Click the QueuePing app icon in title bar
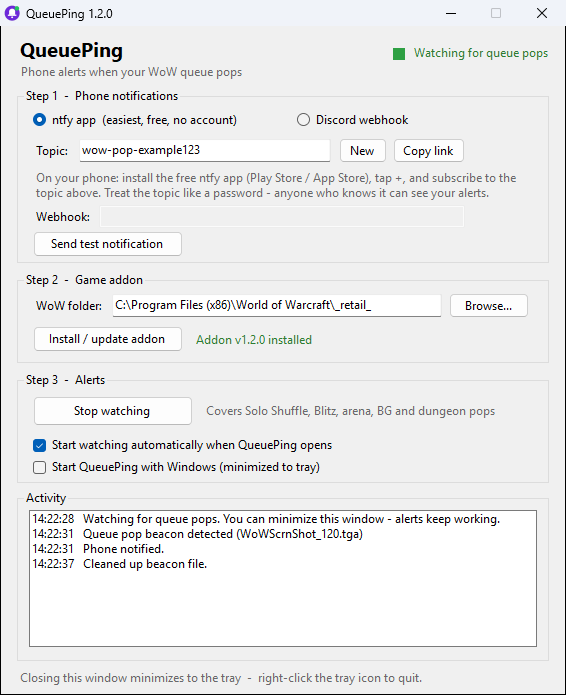This screenshot has width=566, height=695. [x=12, y=13]
